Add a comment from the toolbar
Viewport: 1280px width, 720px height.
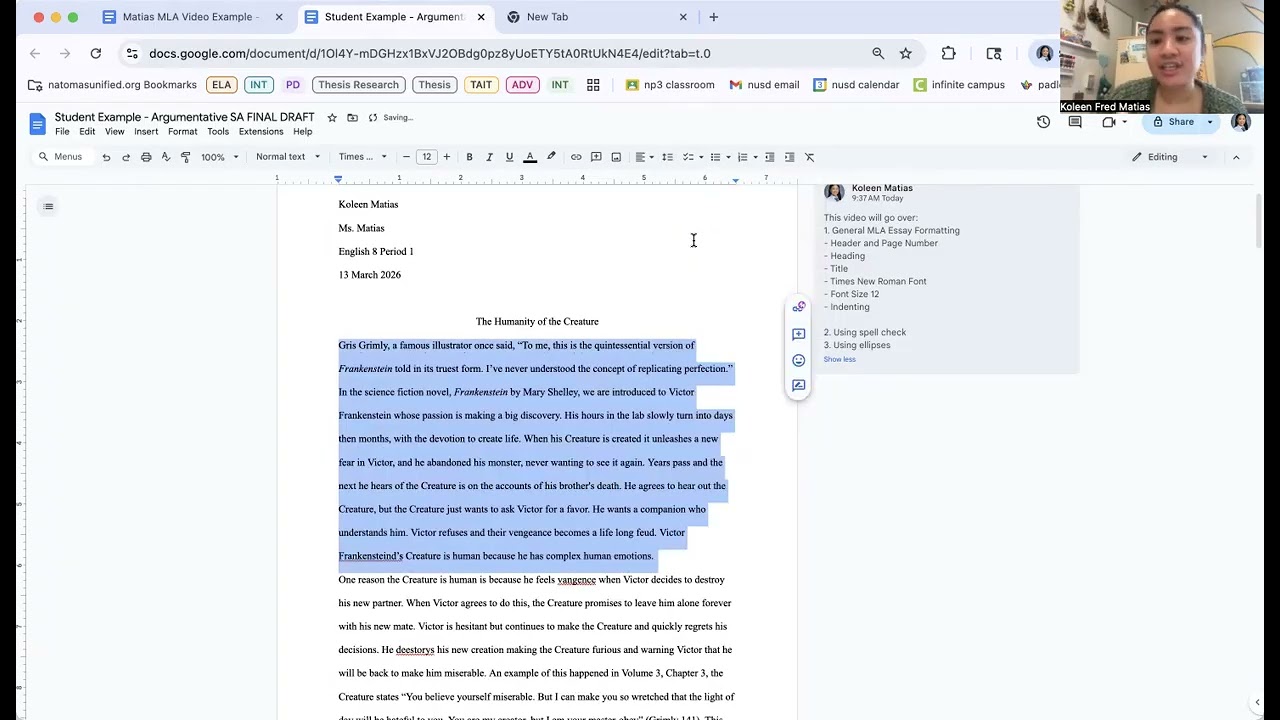coord(596,157)
